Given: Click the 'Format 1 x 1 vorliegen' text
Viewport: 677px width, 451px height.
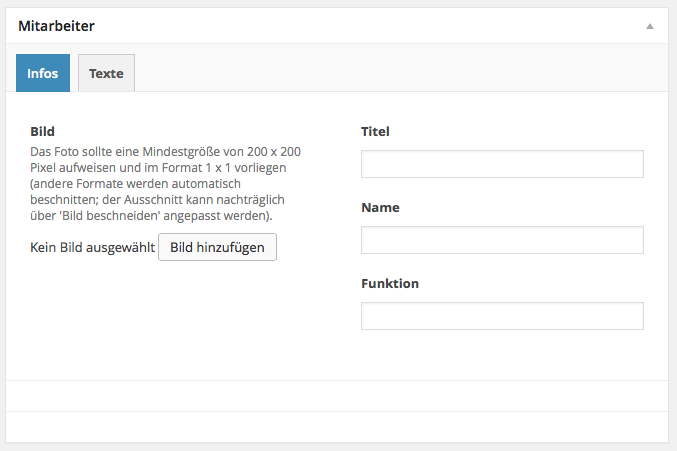Looking at the screenshot, I should pyautogui.click(x=234, y=167).
